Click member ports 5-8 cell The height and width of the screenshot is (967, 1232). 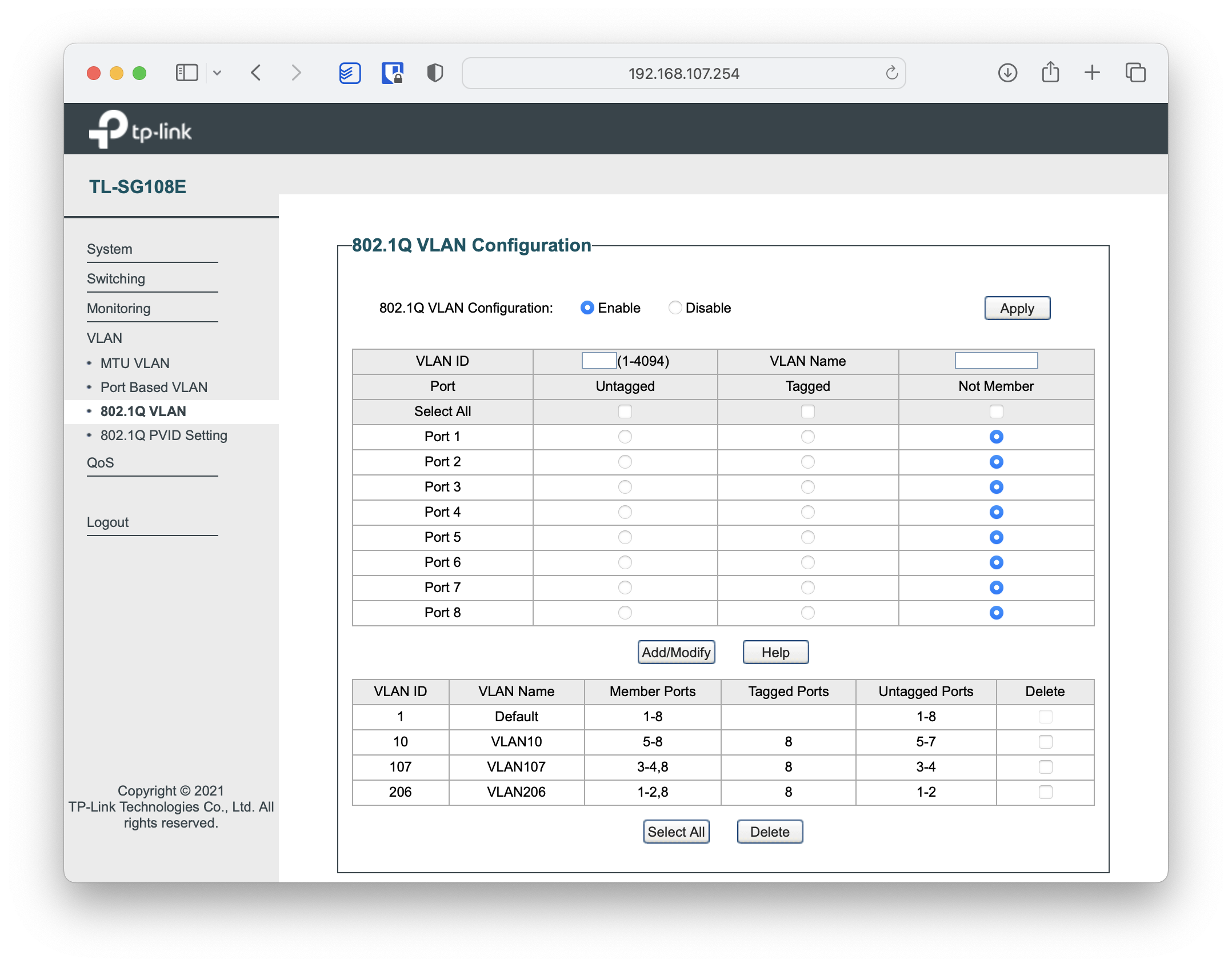pos(653,742)
